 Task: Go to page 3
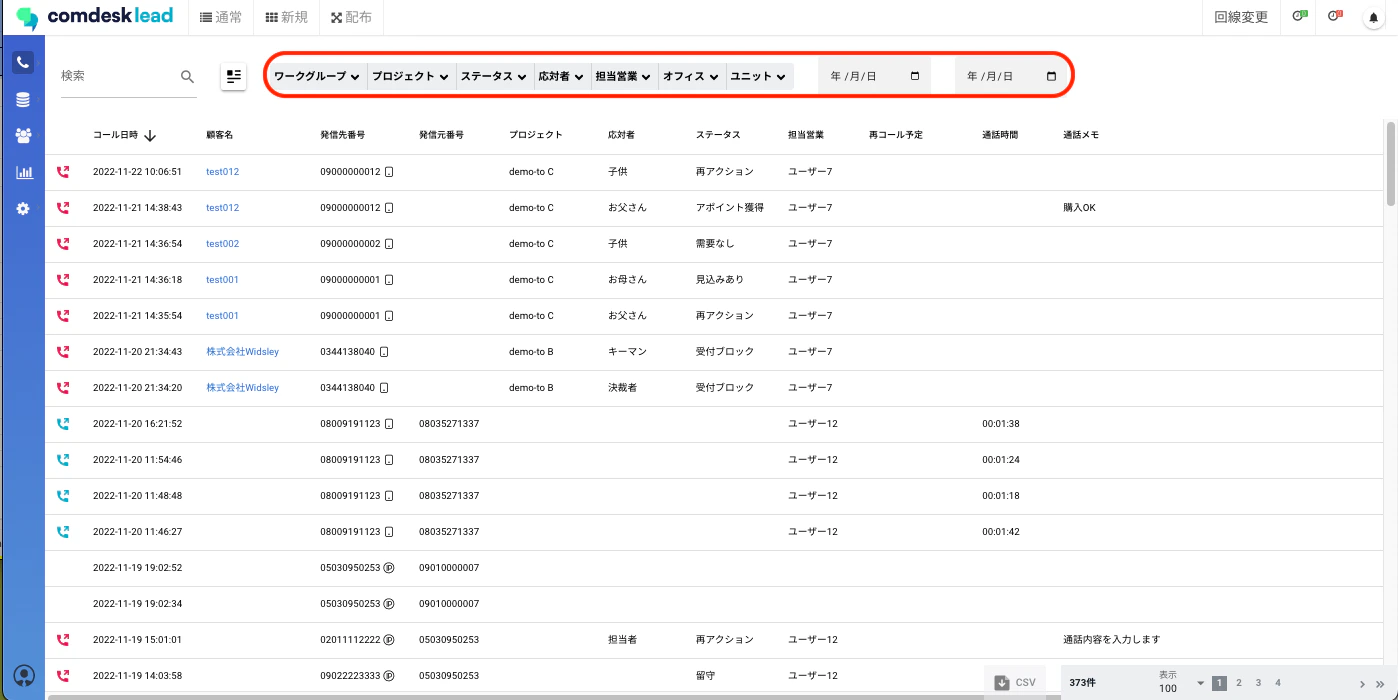click(x=1258, y=683)
